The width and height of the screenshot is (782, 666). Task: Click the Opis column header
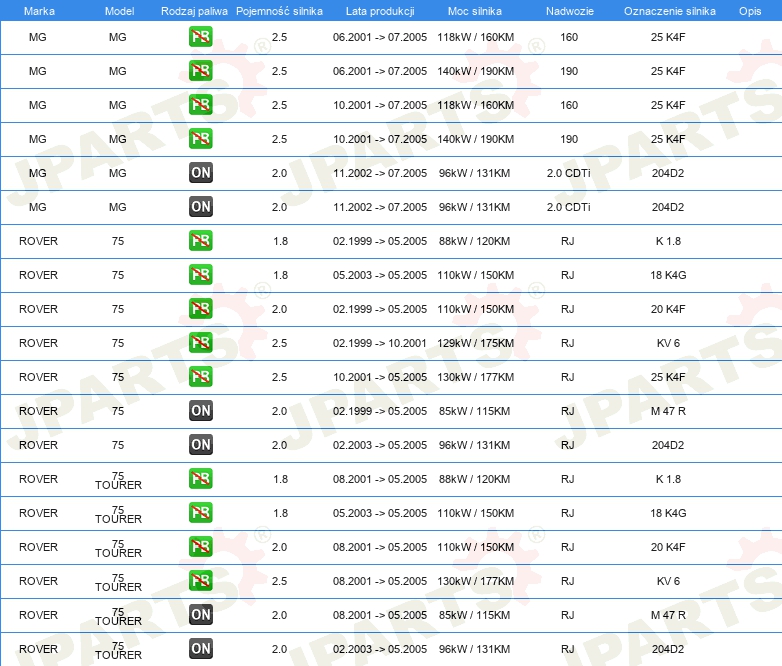coord(750,11)
